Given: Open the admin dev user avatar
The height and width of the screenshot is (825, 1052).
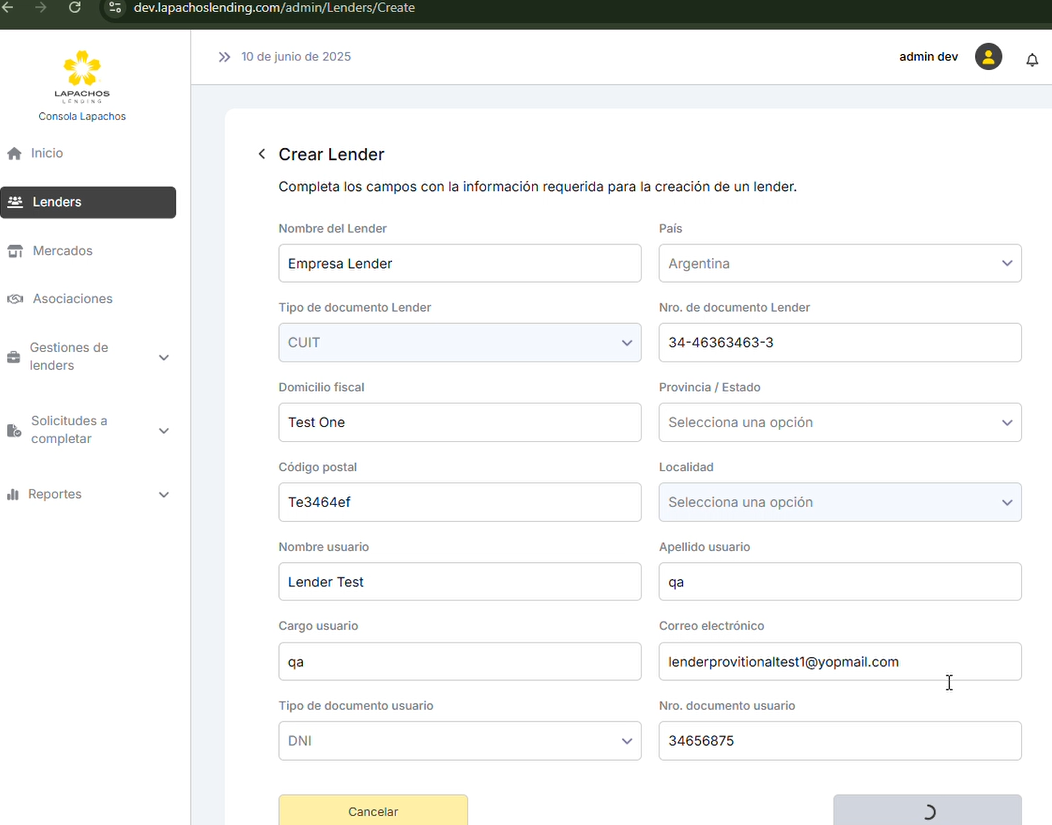Looking at the screenshot, I should point(988,57).
